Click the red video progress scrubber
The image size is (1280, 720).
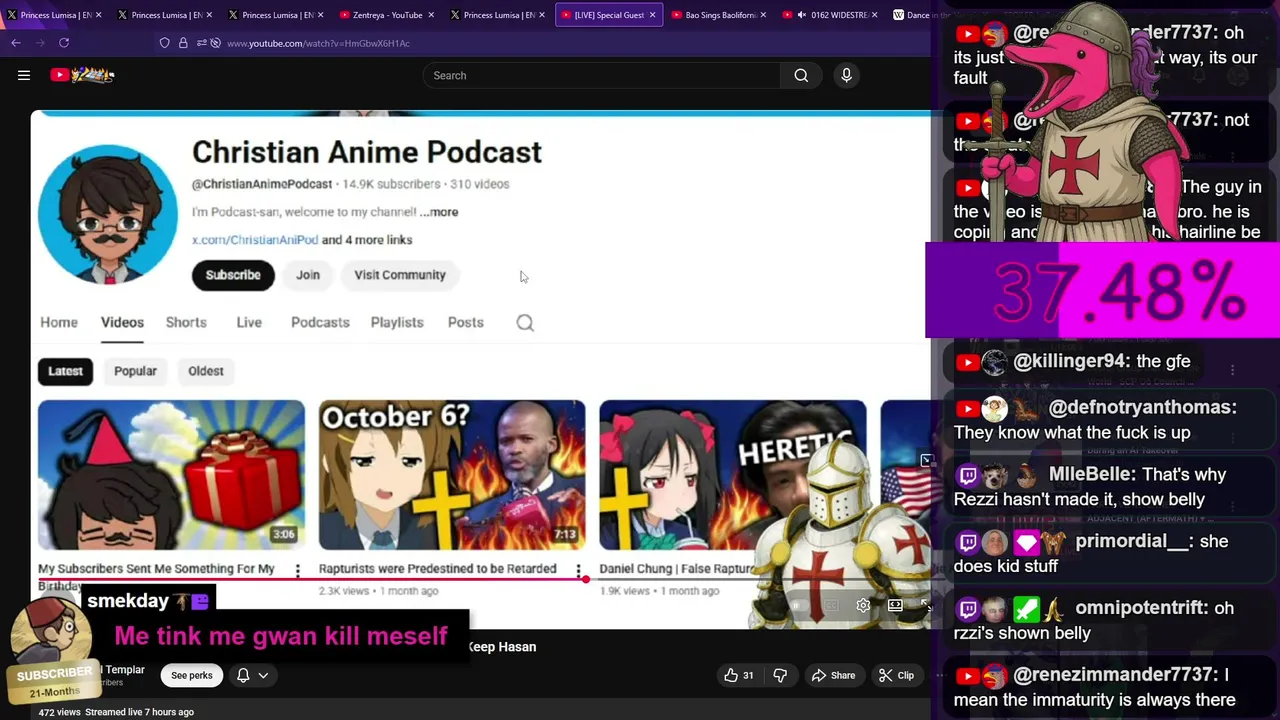[x=585, y=579]
